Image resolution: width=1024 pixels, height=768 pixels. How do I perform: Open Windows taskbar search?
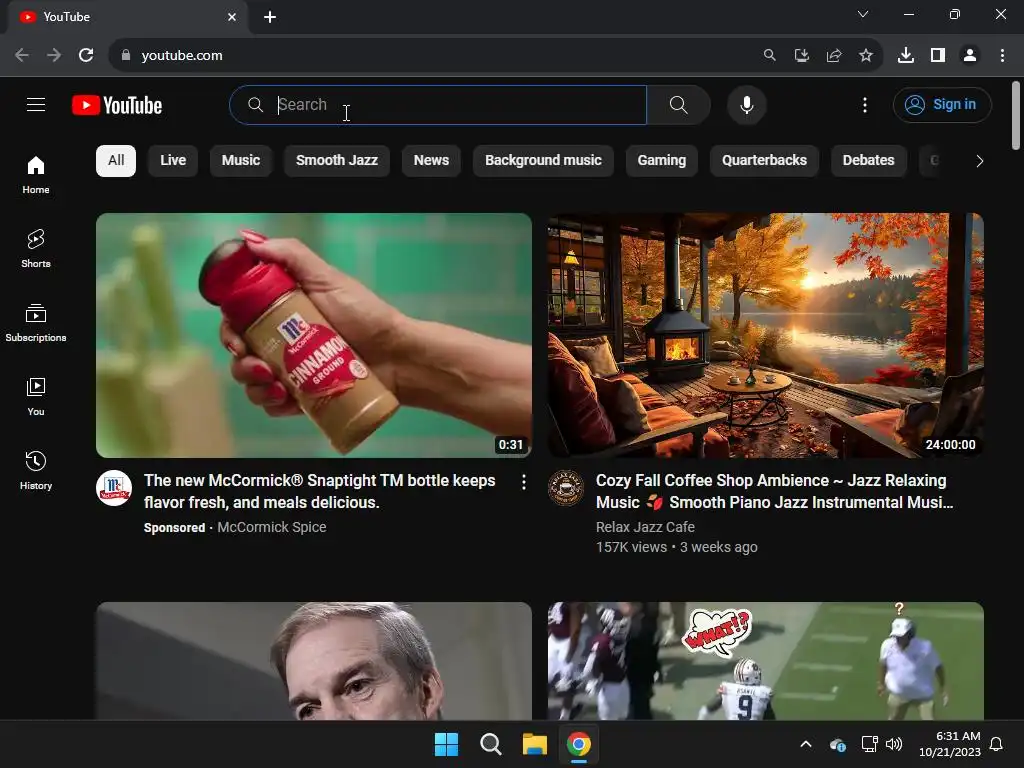tap(490, 744)
